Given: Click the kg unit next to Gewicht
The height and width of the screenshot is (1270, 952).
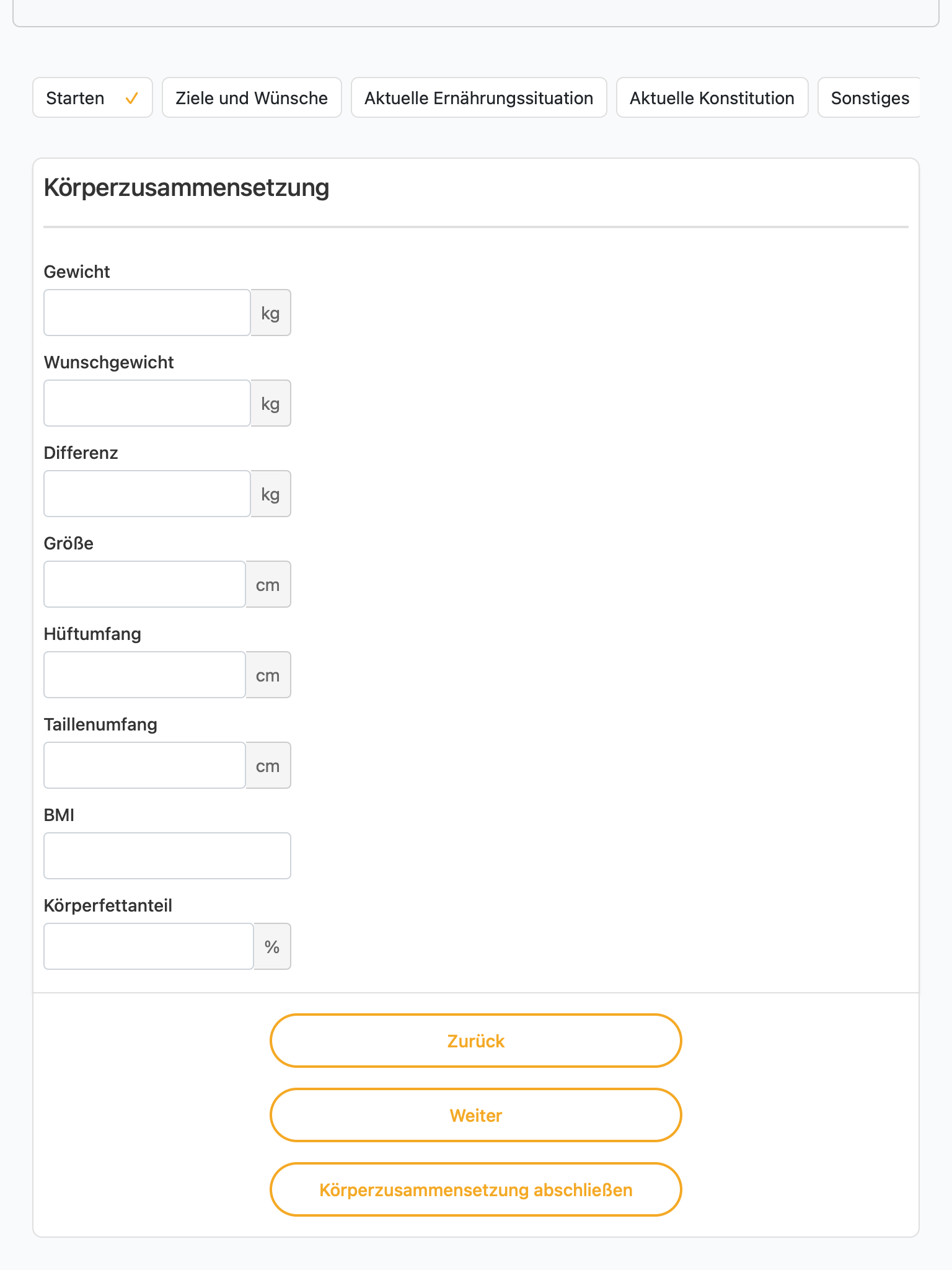Looking at the screenshot, I should click(271, 313).
